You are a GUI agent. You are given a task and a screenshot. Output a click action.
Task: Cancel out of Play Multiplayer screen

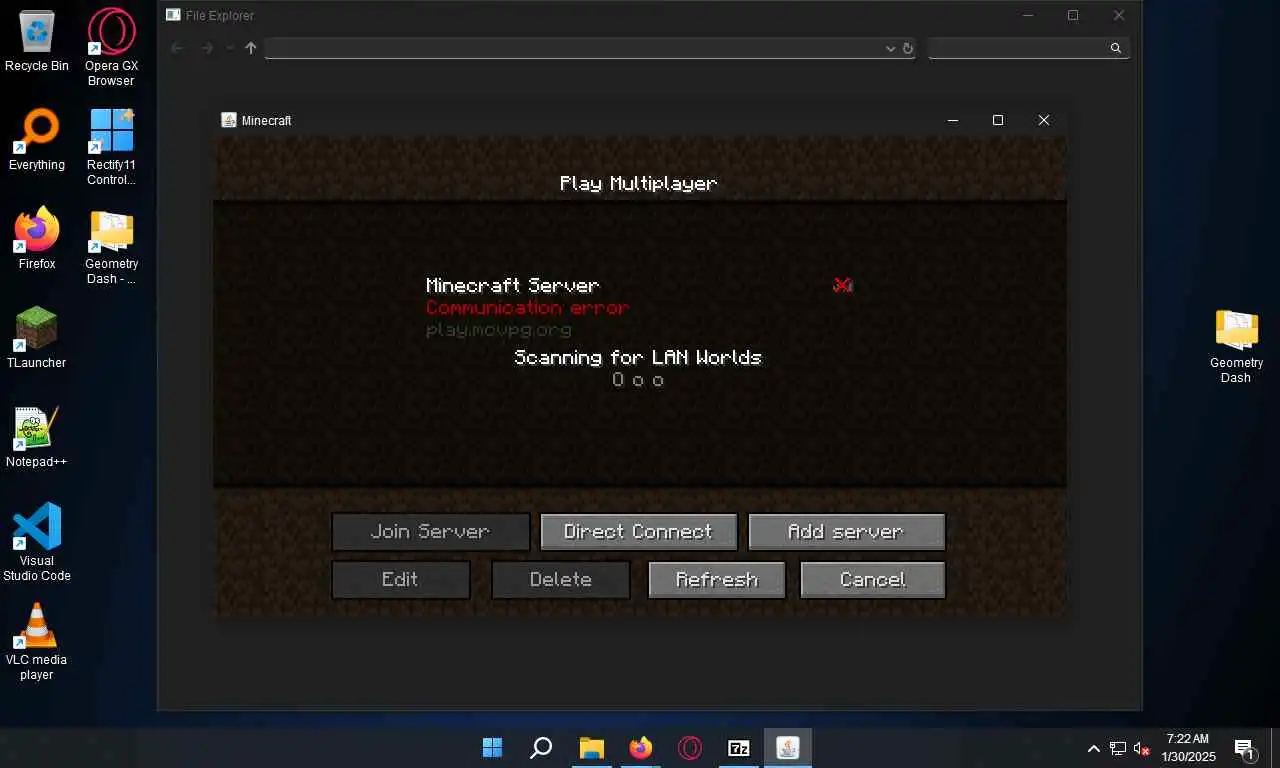(872, 580)
